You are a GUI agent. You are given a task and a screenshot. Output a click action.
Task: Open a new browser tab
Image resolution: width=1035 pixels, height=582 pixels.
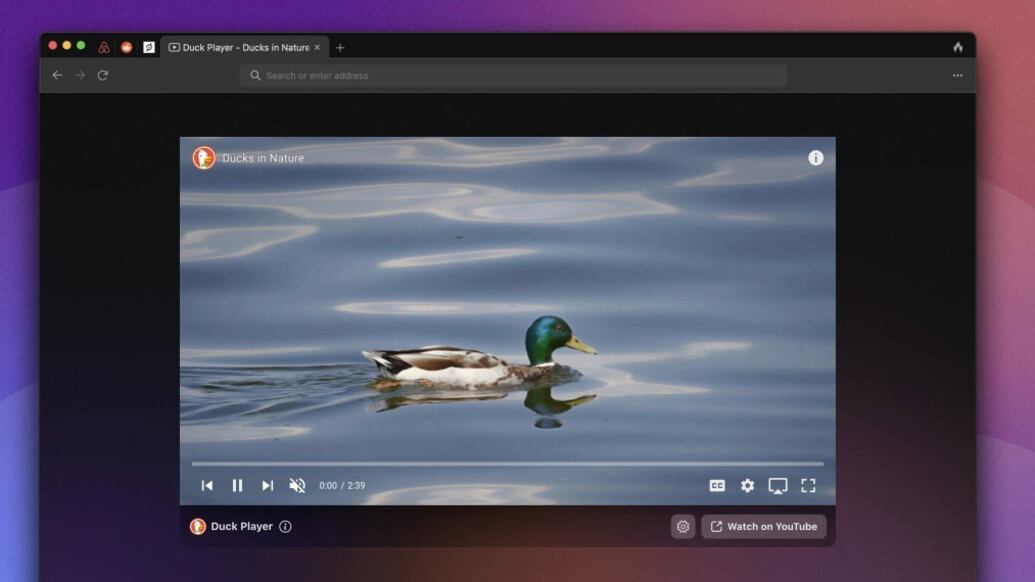[x=340, y=47]
